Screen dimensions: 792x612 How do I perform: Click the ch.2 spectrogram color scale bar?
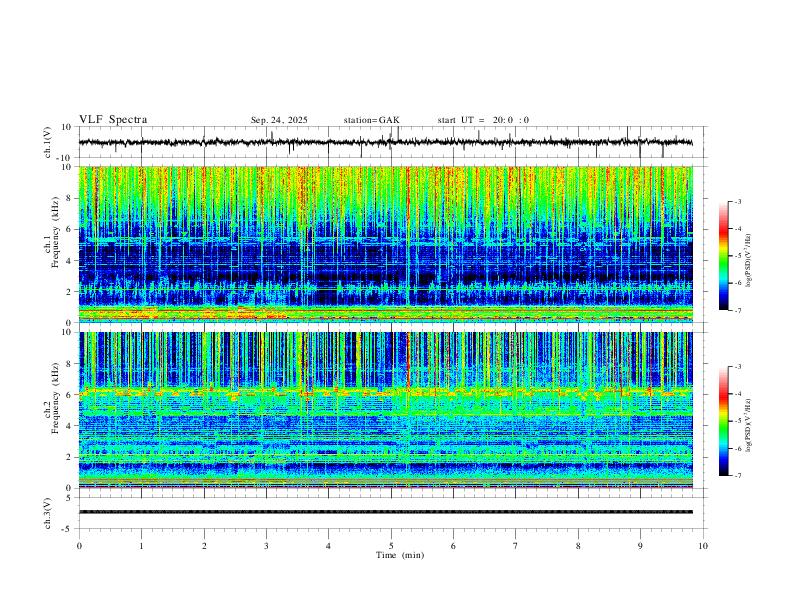723,421
